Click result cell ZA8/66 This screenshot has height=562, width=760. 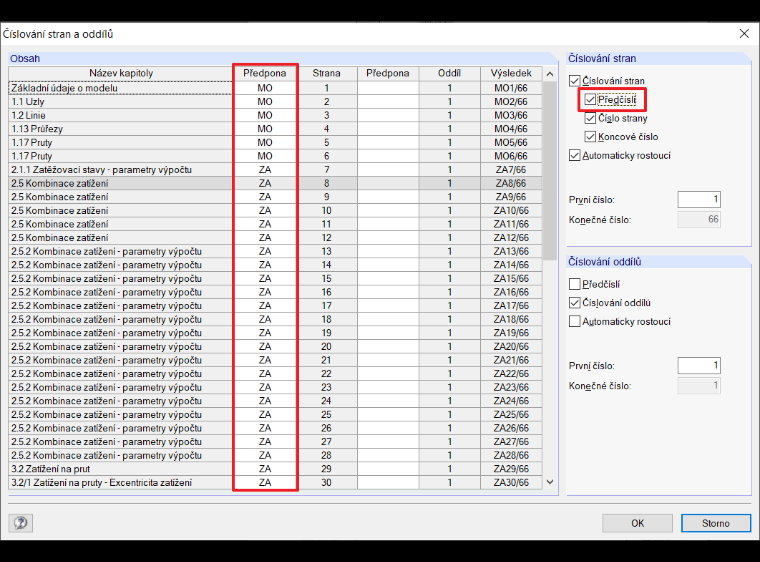[x=511, y=183]
